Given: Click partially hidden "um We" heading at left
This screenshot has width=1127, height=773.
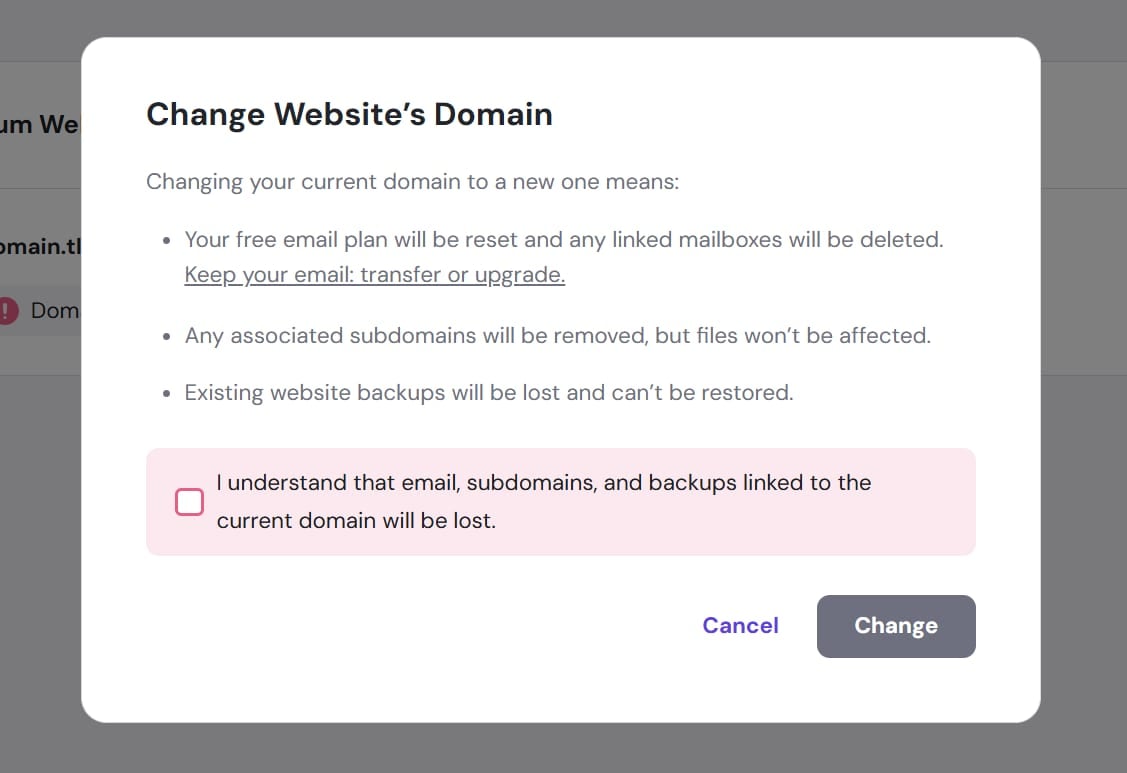Looking at the screenshot, I should coord(40,125).
